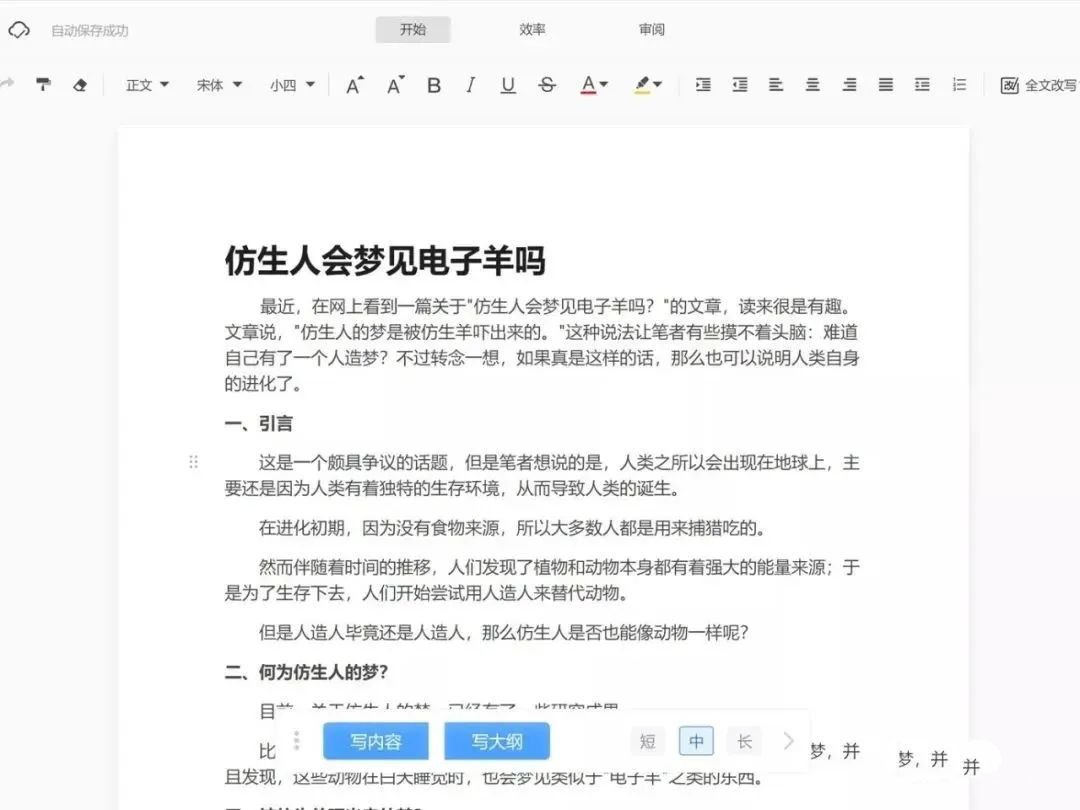
Task: Click the line starting 最近，在网上看到一篇
Action: click(x=557, y=307)
